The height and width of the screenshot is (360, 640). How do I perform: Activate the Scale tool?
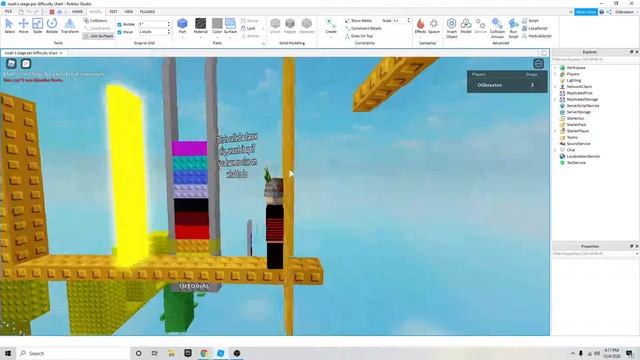(x=37, y=26)
